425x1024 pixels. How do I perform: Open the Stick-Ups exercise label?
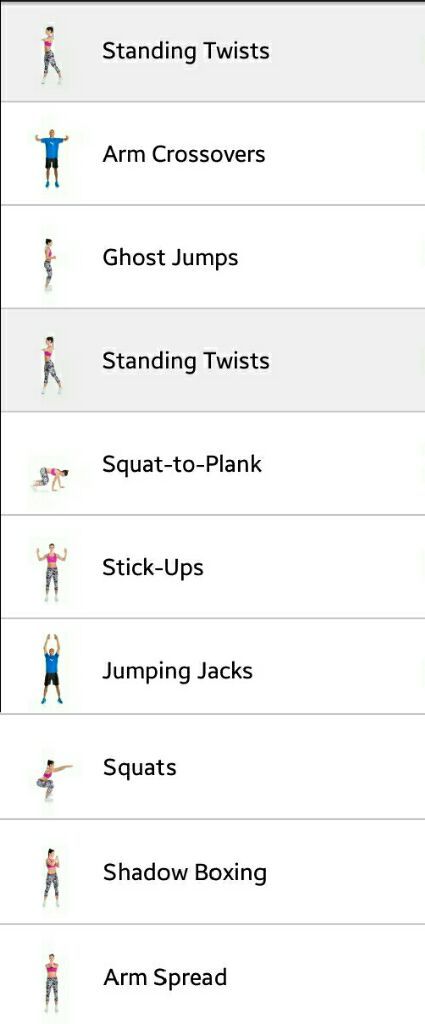[153, 567]
